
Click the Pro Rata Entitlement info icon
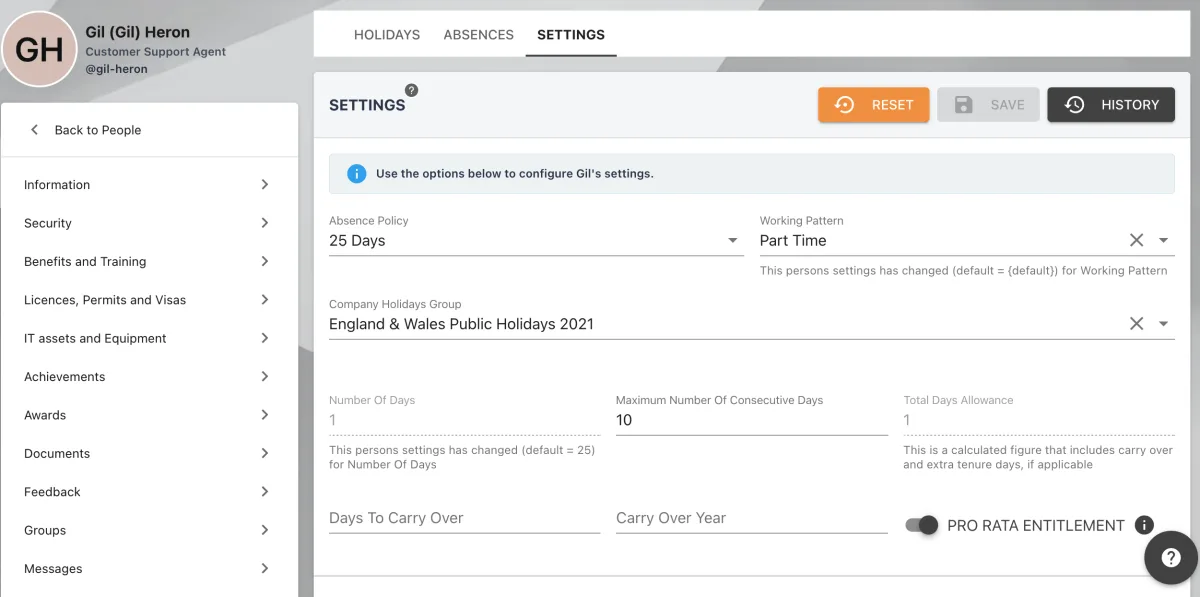[1145, 525]
